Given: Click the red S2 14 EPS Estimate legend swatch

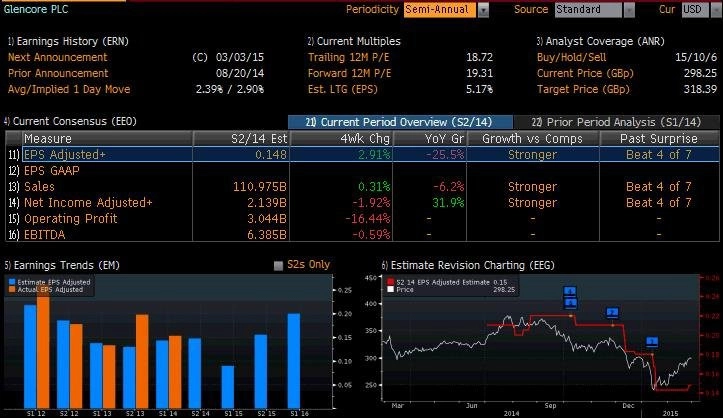Looking at the screenshot, I should 391,282.
